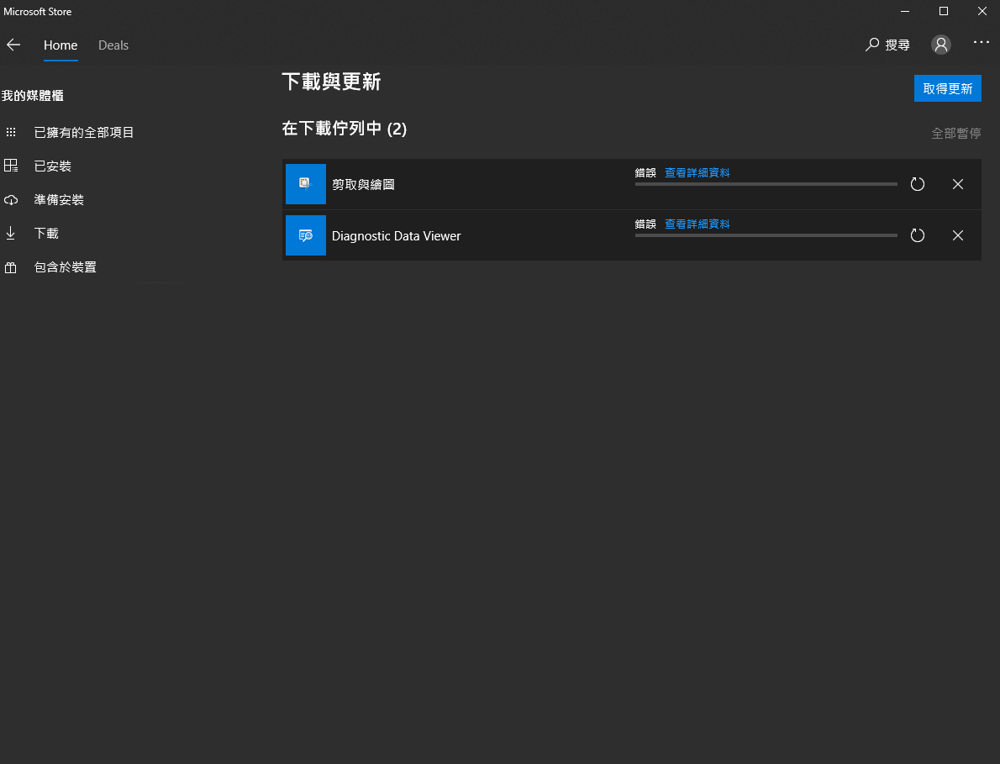Close the Microsoft Store window
The width and height of the screenshot is (1000, 764).
coord(982,11)
